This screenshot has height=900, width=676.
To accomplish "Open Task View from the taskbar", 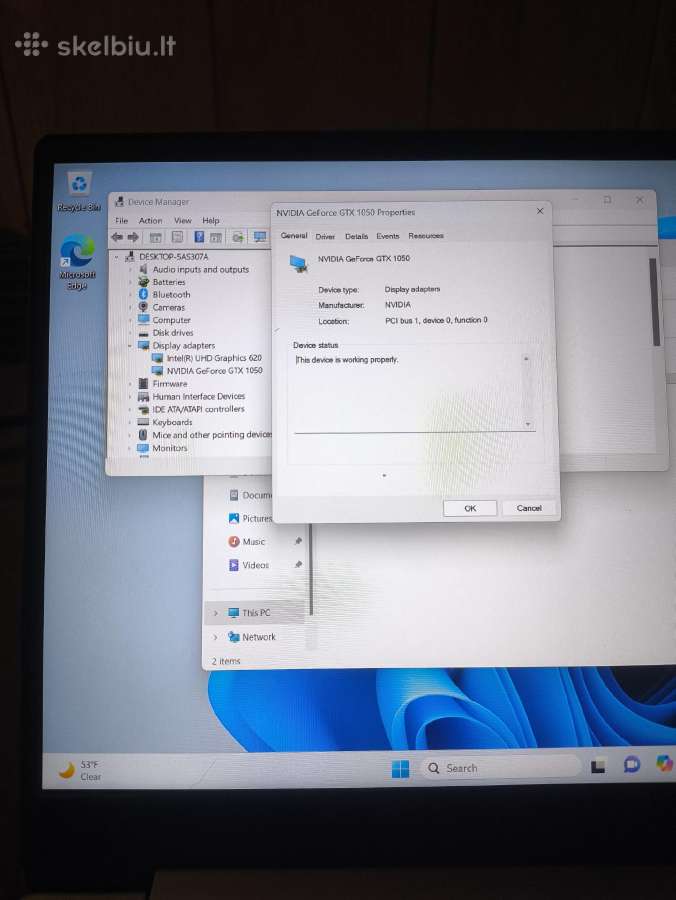I will click(598, 767).
